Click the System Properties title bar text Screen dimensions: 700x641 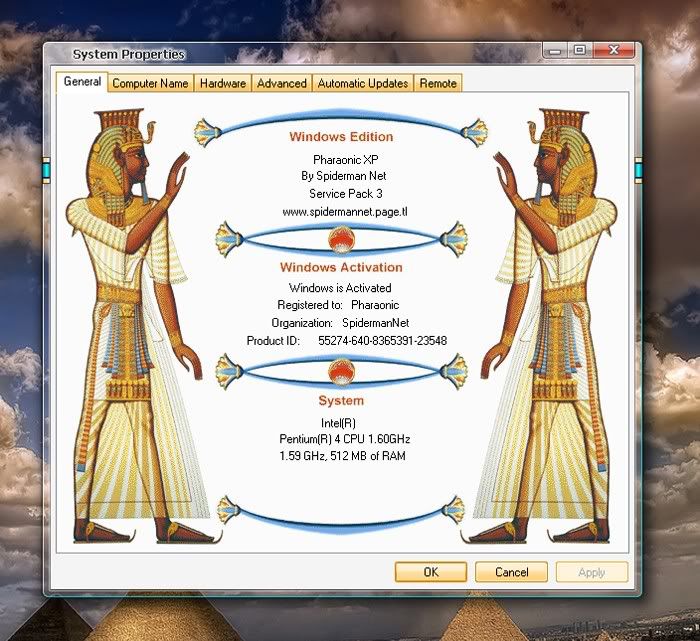pos(129,54)
